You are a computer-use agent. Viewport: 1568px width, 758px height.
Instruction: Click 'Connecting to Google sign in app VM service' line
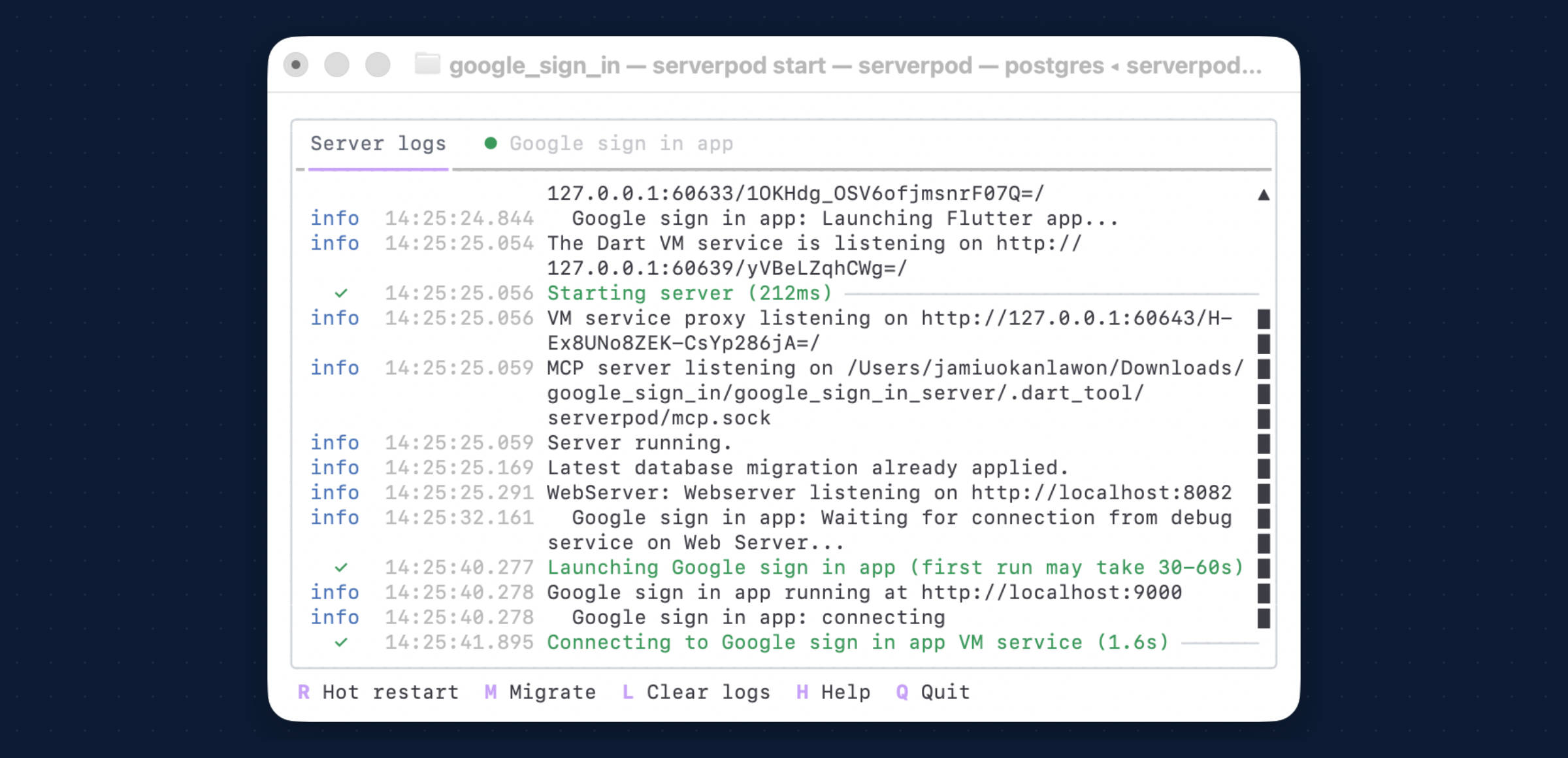(x=858, y=642)
